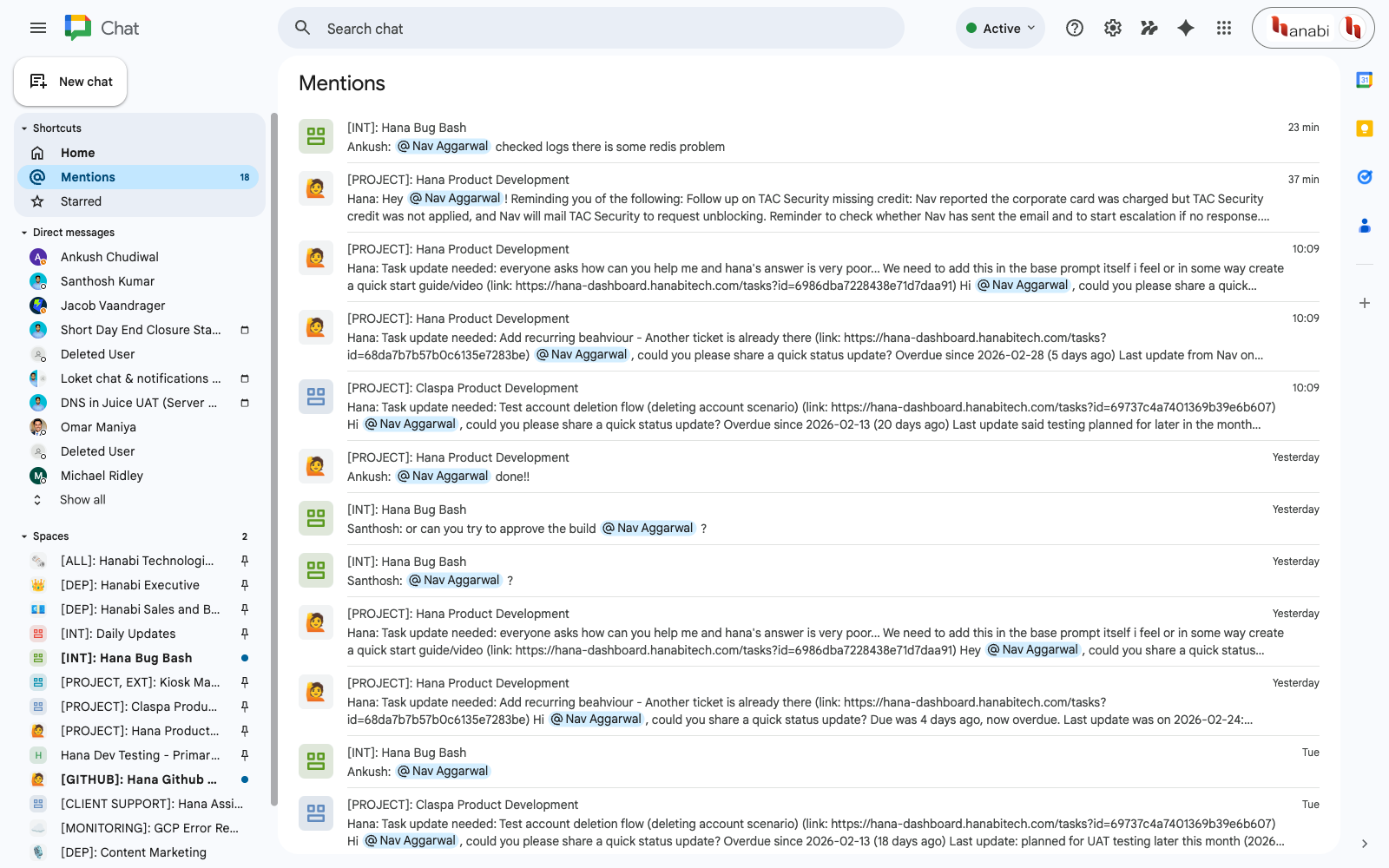
Task: Unpin the Hana Dev Testing conversation
Action: tap(244, 755)
